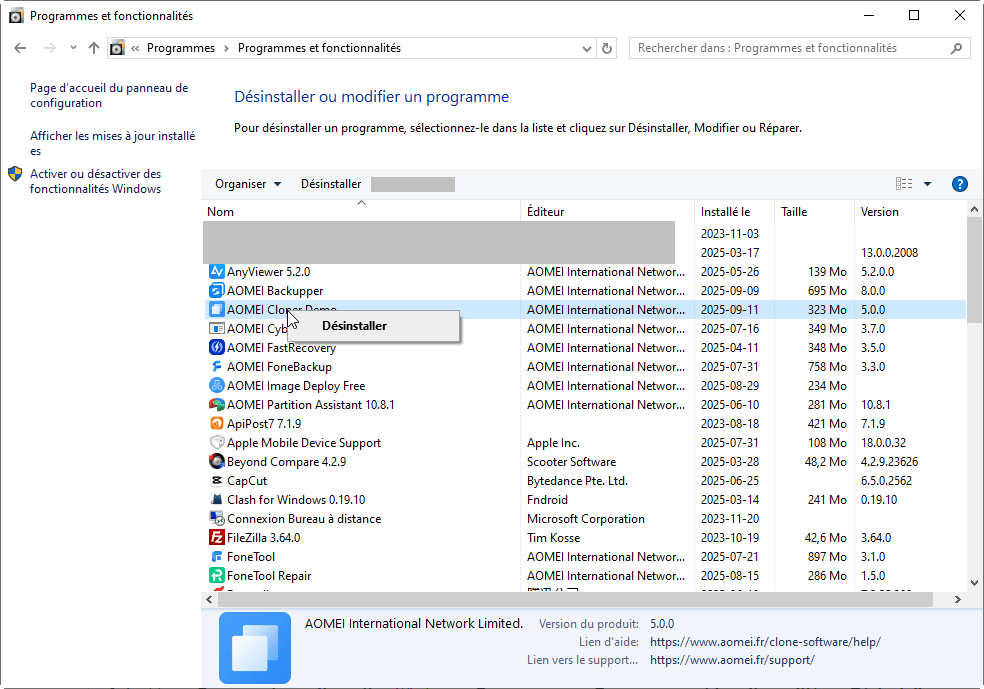Viewport: 984px width, 689px height.
Task: Click the AOMEI Cloner details pane thumbnail
Action: point(255,648)
